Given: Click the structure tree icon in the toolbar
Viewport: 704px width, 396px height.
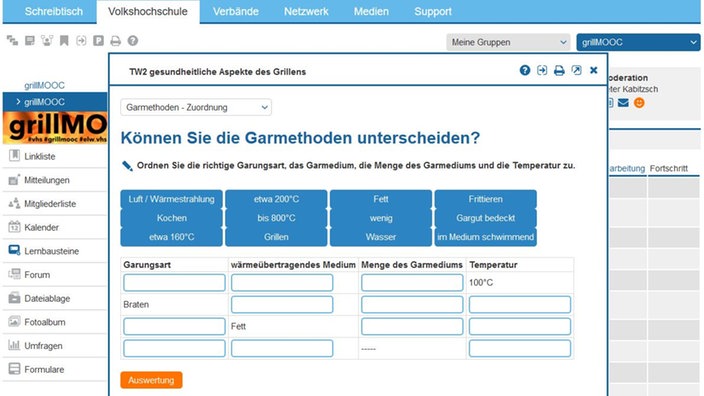Looking at the screenshot, I should tap(13, 41).
